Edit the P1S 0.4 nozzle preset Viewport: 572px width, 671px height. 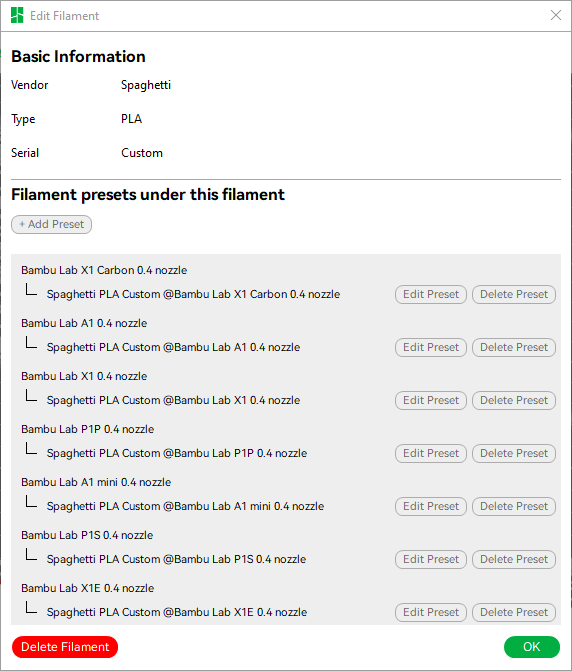(431, 560)
